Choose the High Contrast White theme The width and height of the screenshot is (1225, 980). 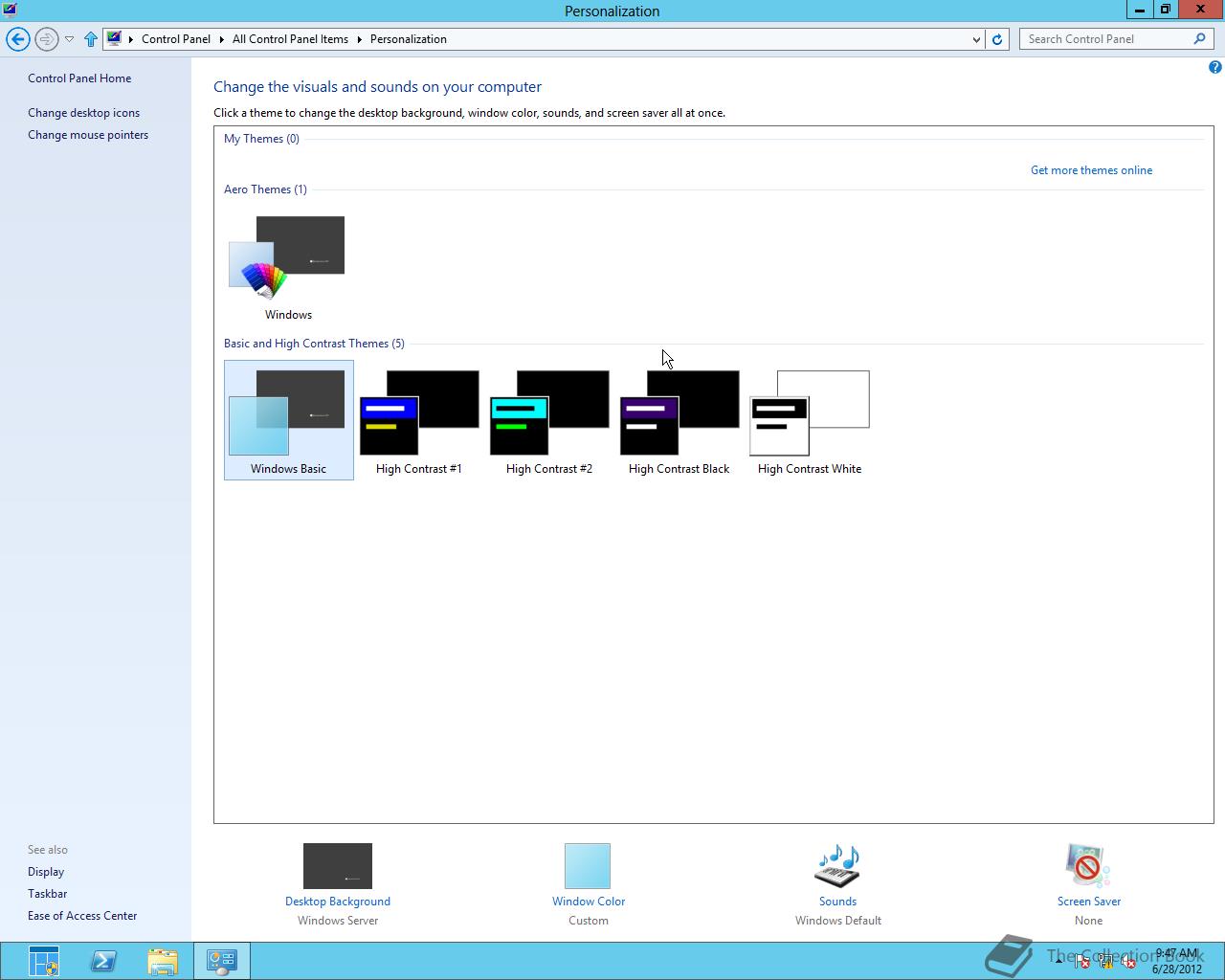click(x=809, y=419)
